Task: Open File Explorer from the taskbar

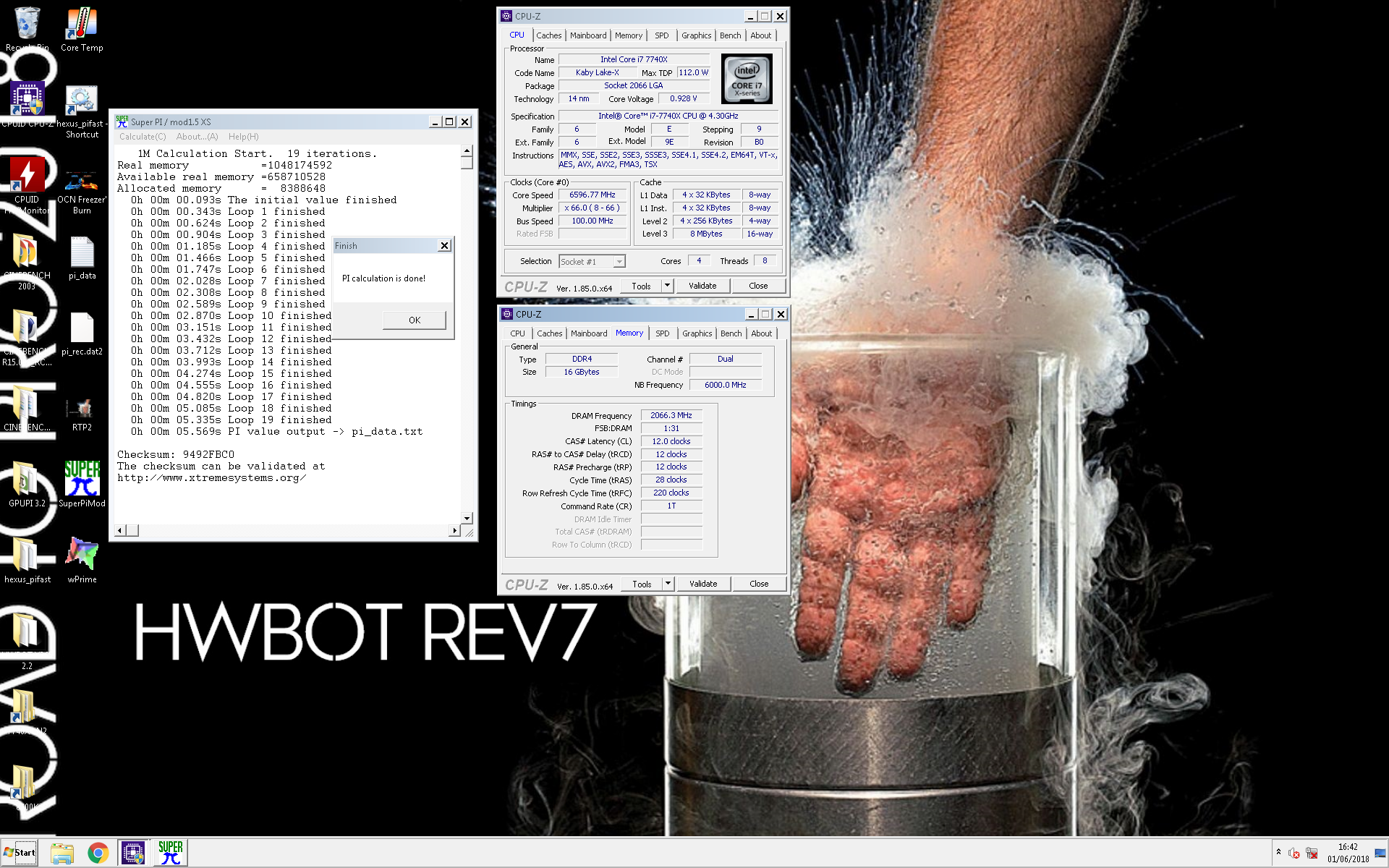Action: (62, 853)
